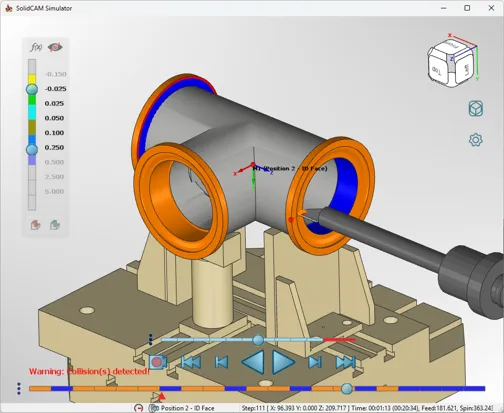
Task: Click the 2.500 legend value
Action: 54,177
